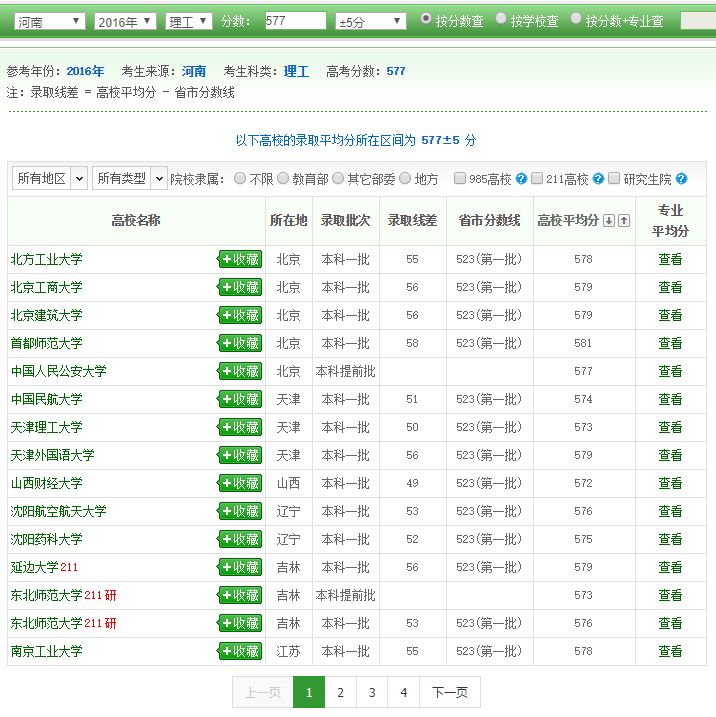Open 天津理工大学 university link
The width and height of the screenshot is (716, 717).
click(47, 427)
